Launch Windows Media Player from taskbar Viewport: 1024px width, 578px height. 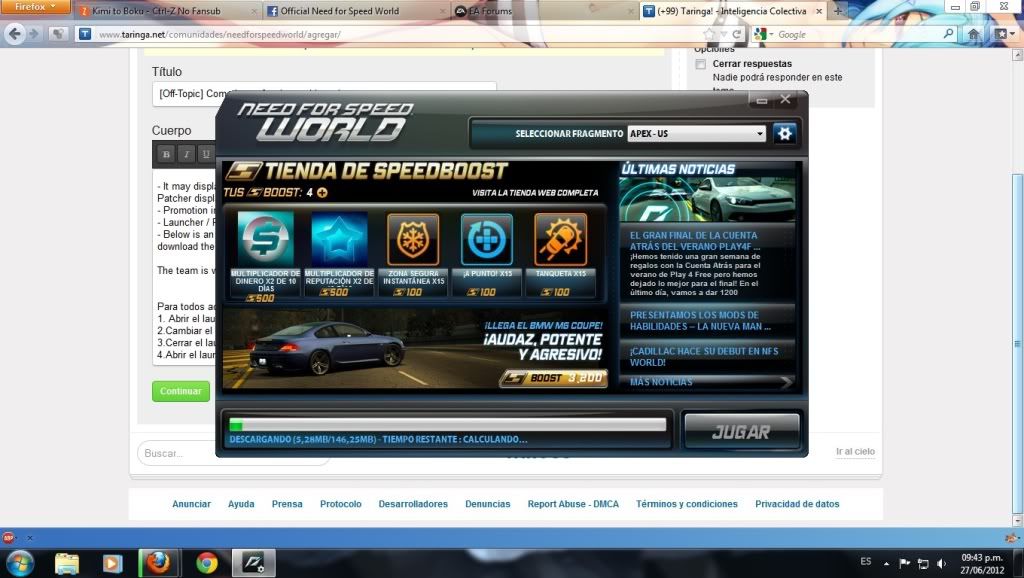point(112,563)
